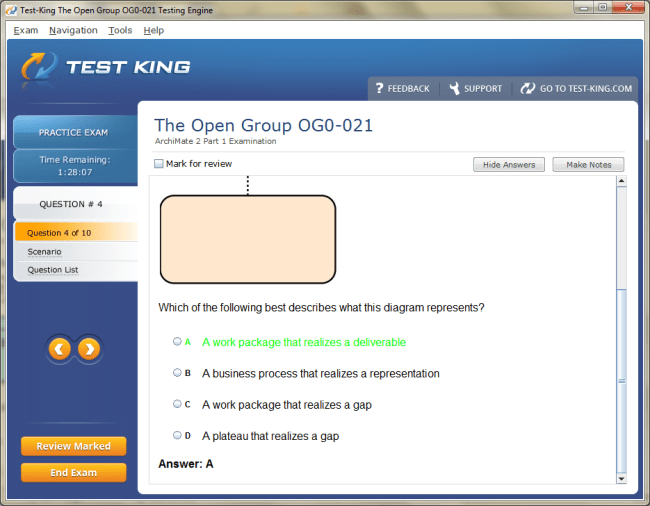Click the support wrench icon
This screenshot has height=506, width=650.
pos(455,88)
